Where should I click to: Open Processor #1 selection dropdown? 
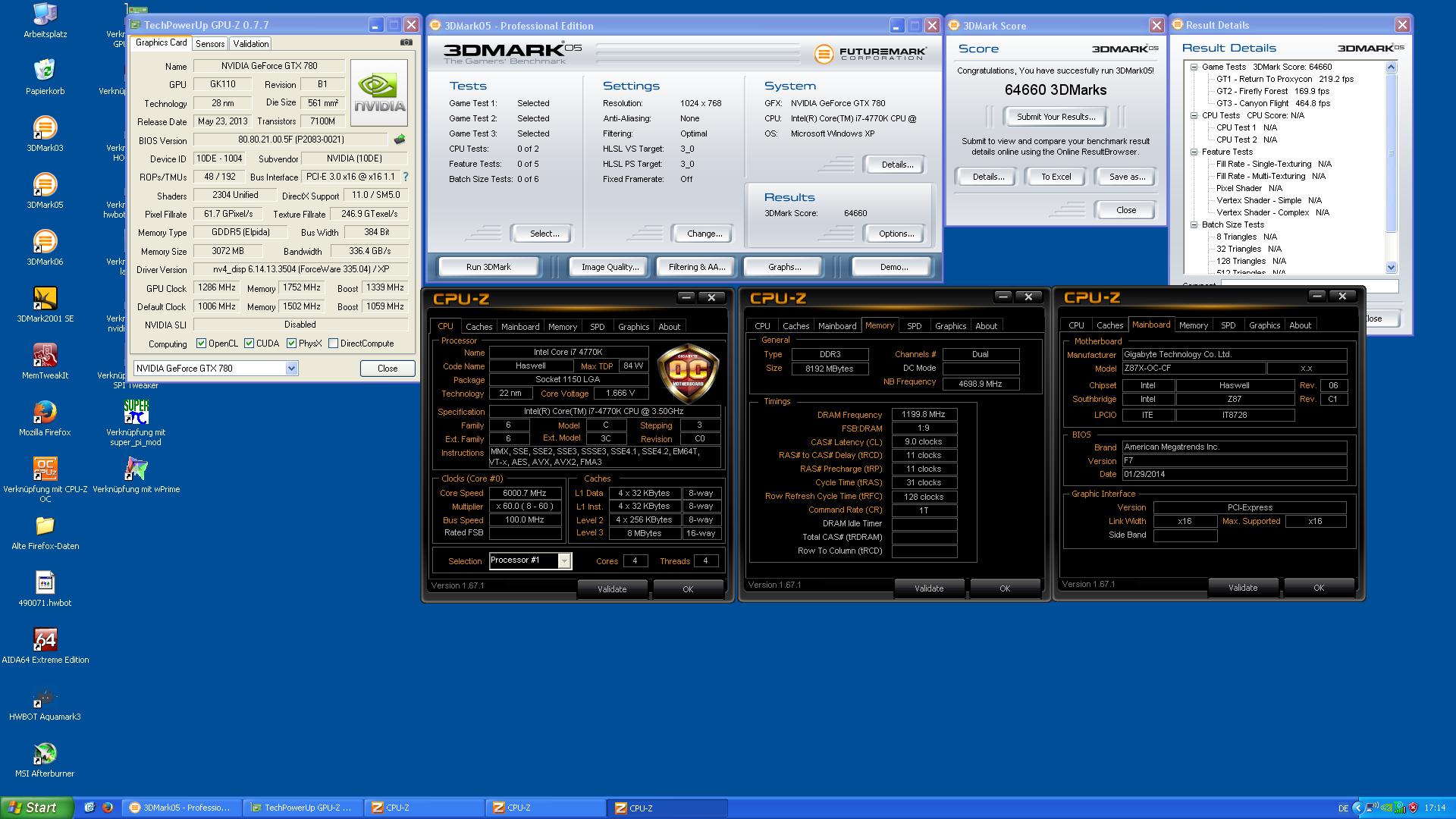[564, 560]
